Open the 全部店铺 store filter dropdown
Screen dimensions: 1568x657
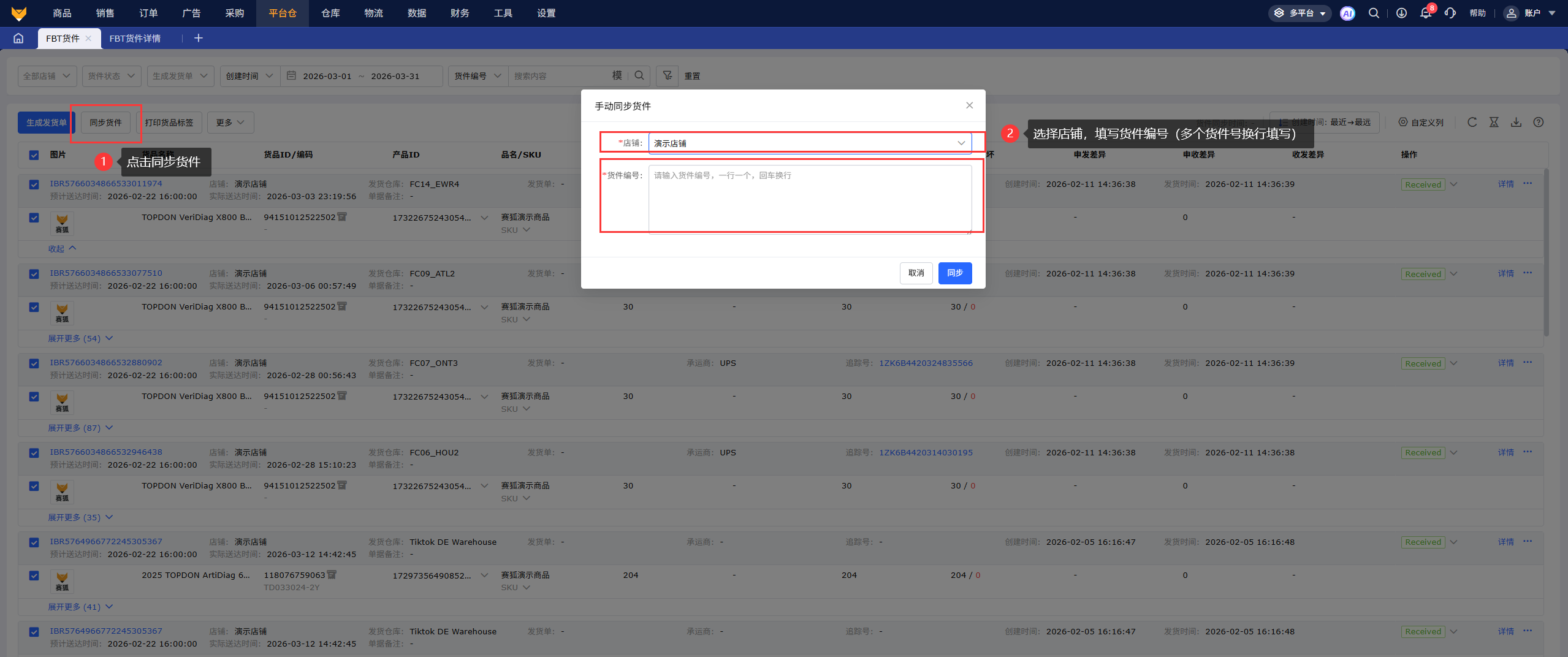tap(47, 76)
